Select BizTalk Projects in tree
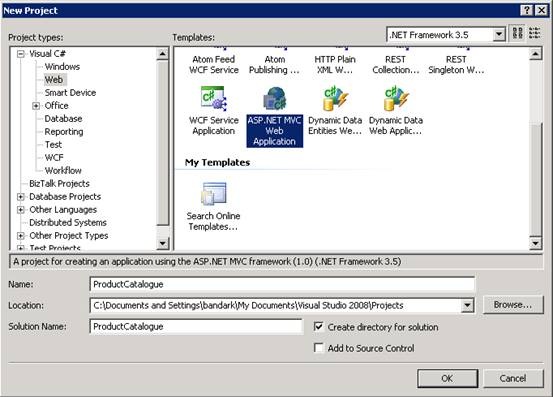Screen dimensions: 553x397 (59, 184)
